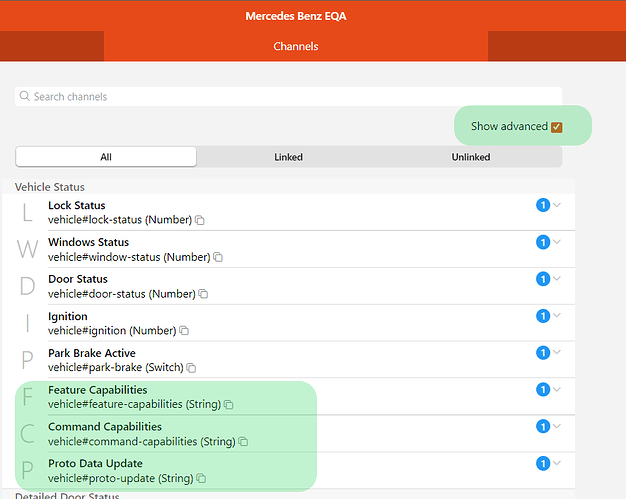
Task: Copy the vehicle#window-status channel ID
Action: coord(218,257)
